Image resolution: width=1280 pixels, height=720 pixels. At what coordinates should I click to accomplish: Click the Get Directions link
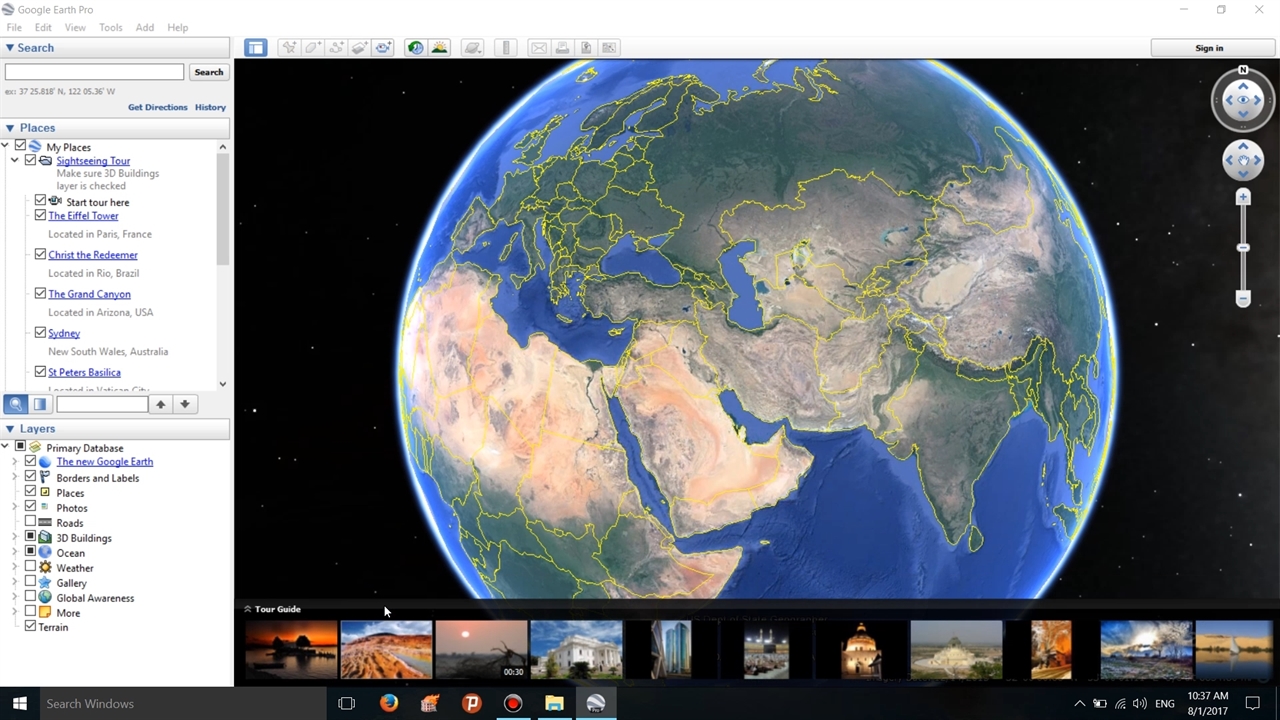157,107
